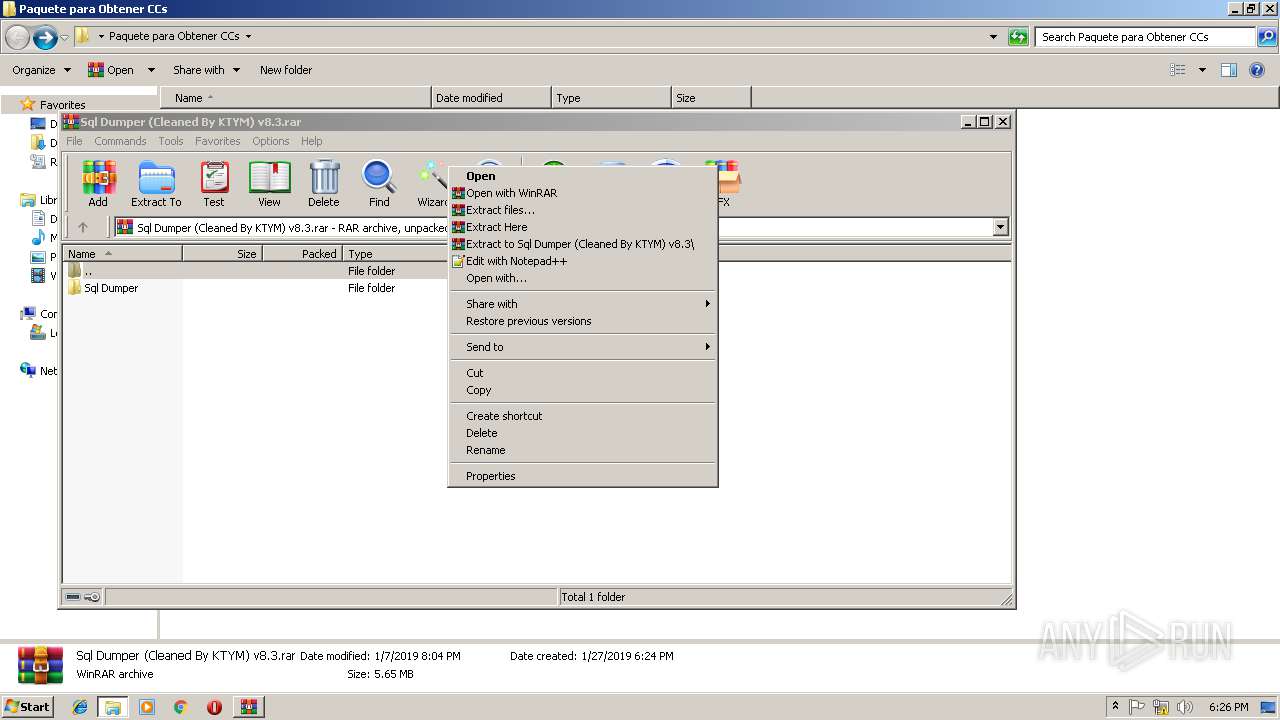Click in Search Paquete para Obtener CCs field

coord(1145,37)
